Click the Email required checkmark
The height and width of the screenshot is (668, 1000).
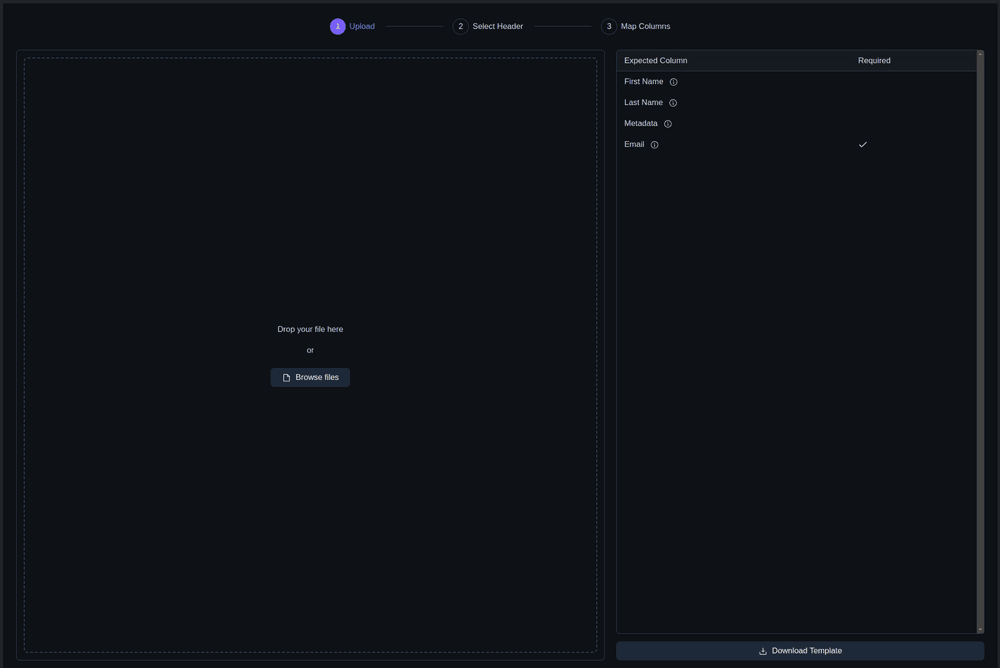tap(863, 145)
